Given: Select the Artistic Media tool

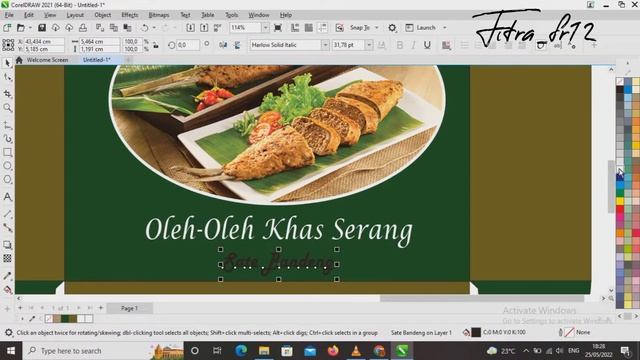Looking at the screenshot, I should point(7,139).
